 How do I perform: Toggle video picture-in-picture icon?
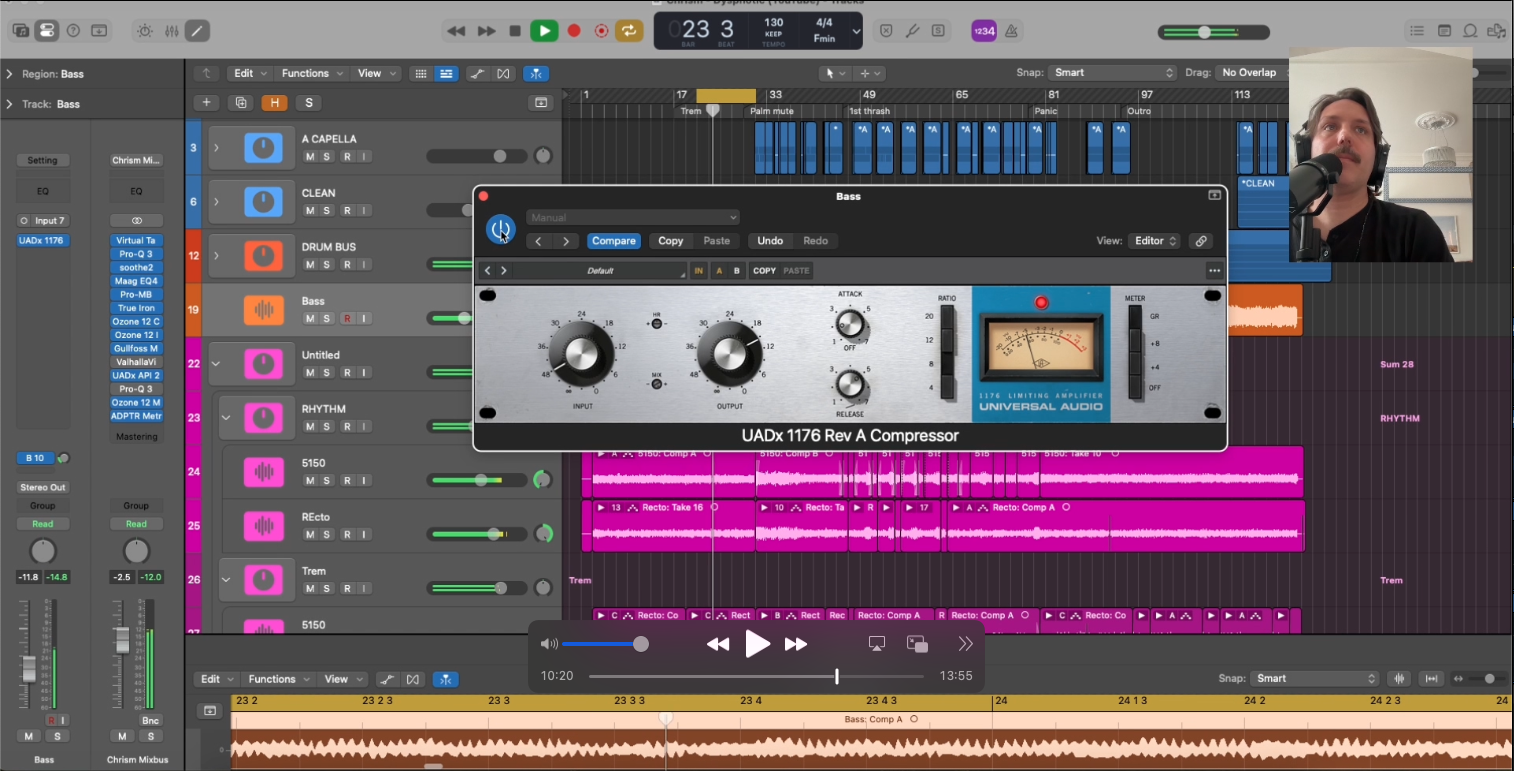pos(917,644)
